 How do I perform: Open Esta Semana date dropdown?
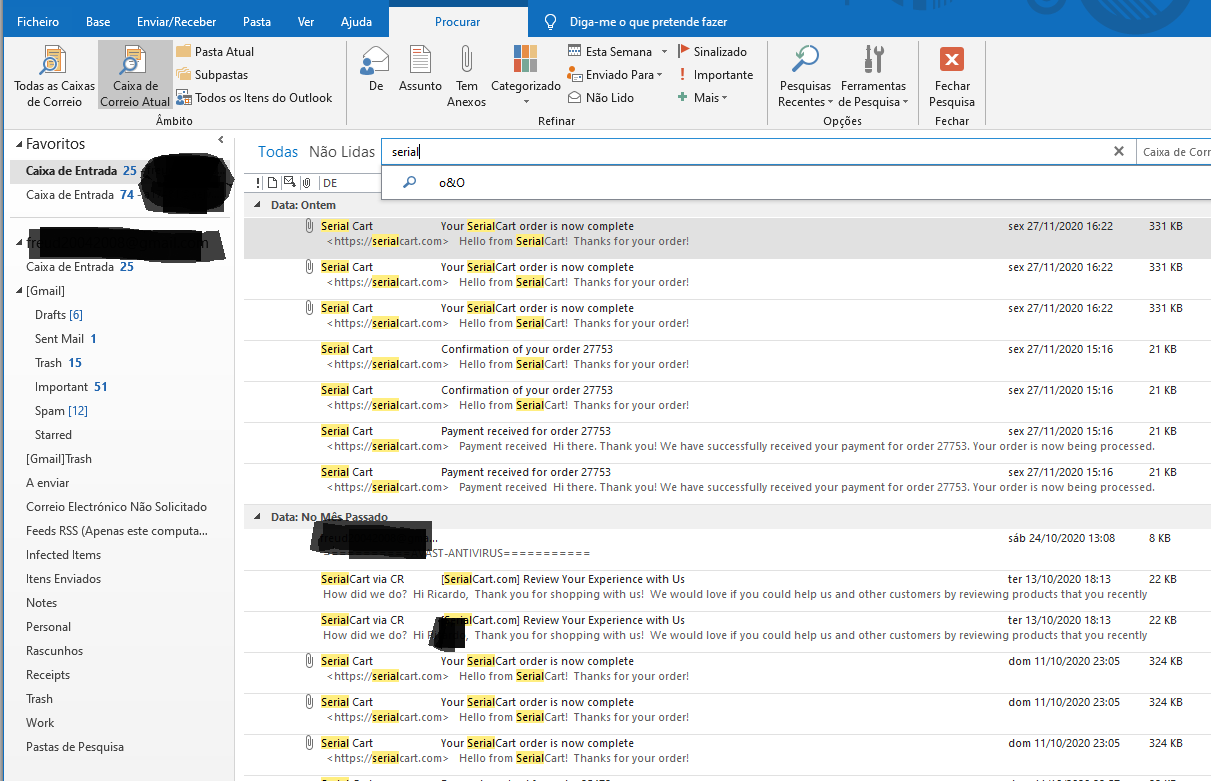[617, 51]
